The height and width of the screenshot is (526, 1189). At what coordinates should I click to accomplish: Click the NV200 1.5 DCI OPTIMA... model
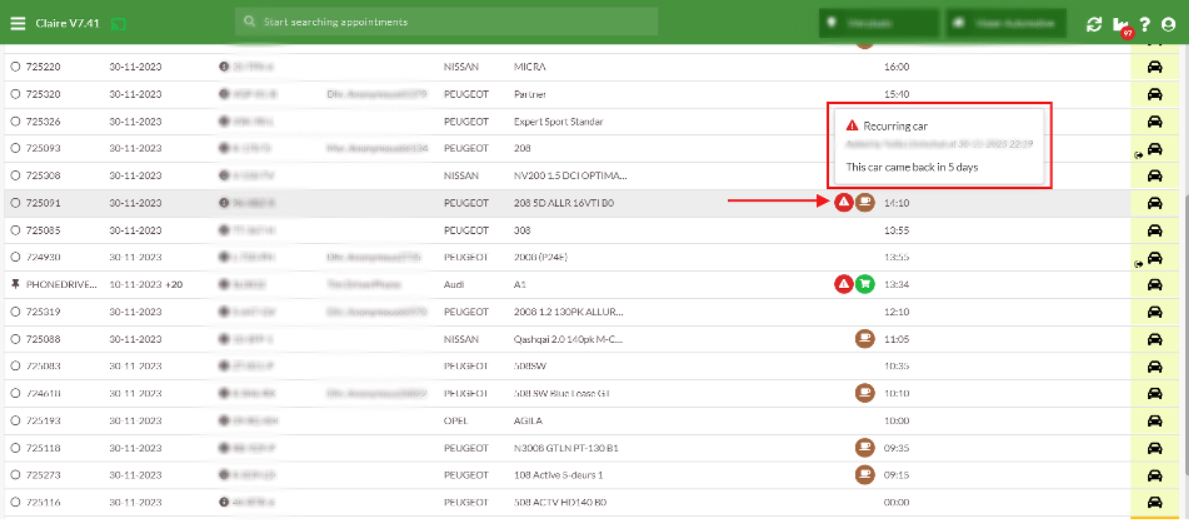tap(571, 175)
